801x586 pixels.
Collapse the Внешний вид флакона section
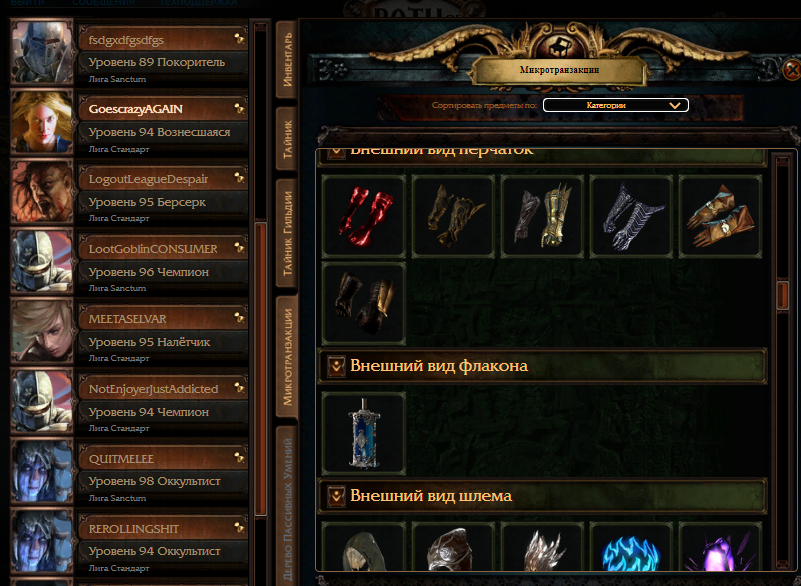pyautogui.click(x=336, y=366)
